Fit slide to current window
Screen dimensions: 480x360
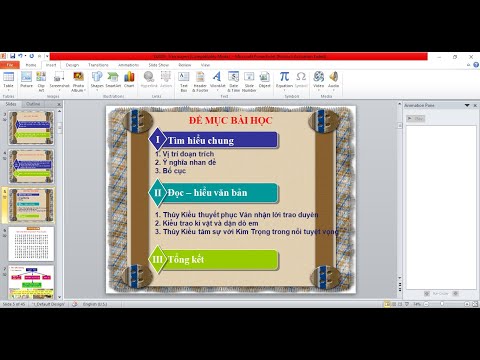[x=476, y=304]
